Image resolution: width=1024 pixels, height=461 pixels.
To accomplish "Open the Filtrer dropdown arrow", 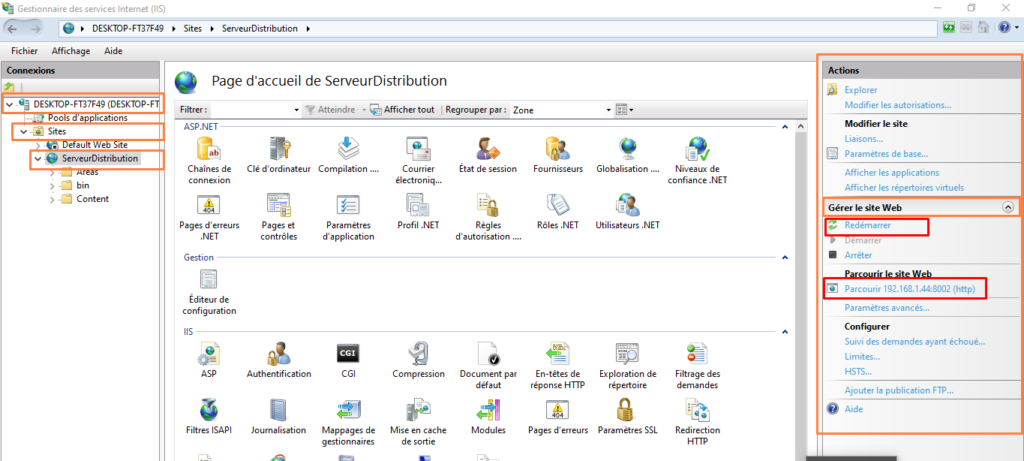I will (297, 110).
